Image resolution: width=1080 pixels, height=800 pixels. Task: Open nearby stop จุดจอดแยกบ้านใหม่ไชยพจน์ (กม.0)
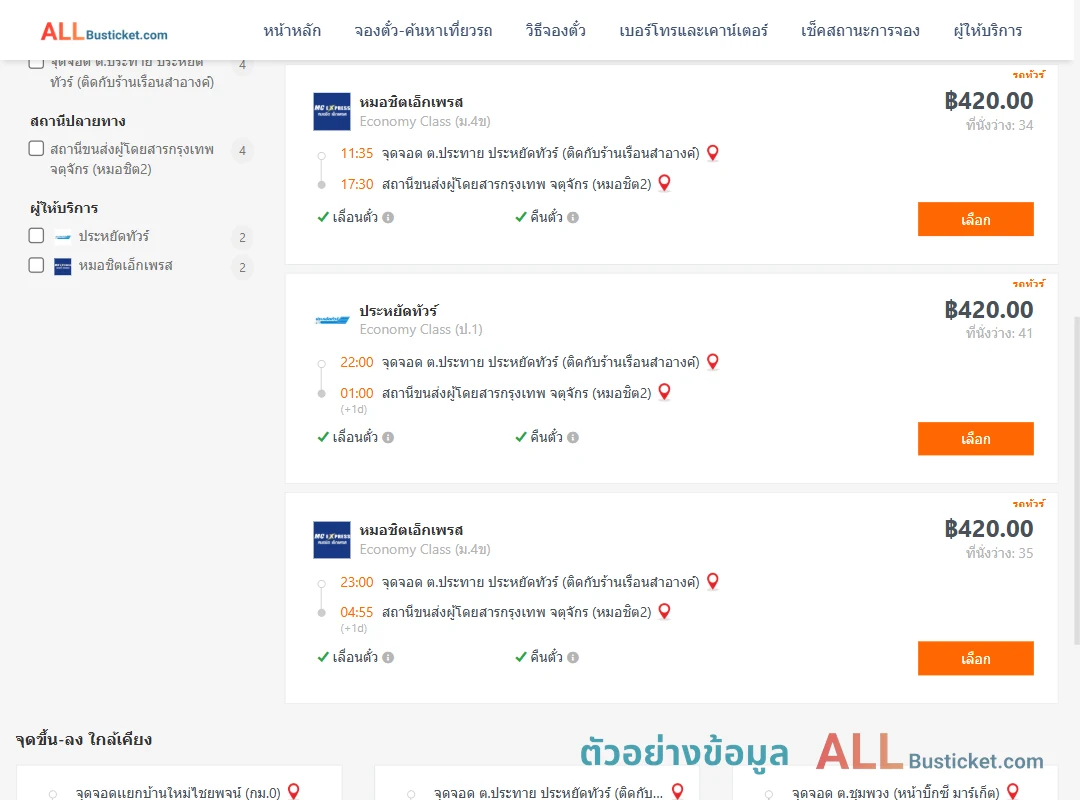point(178,792)
